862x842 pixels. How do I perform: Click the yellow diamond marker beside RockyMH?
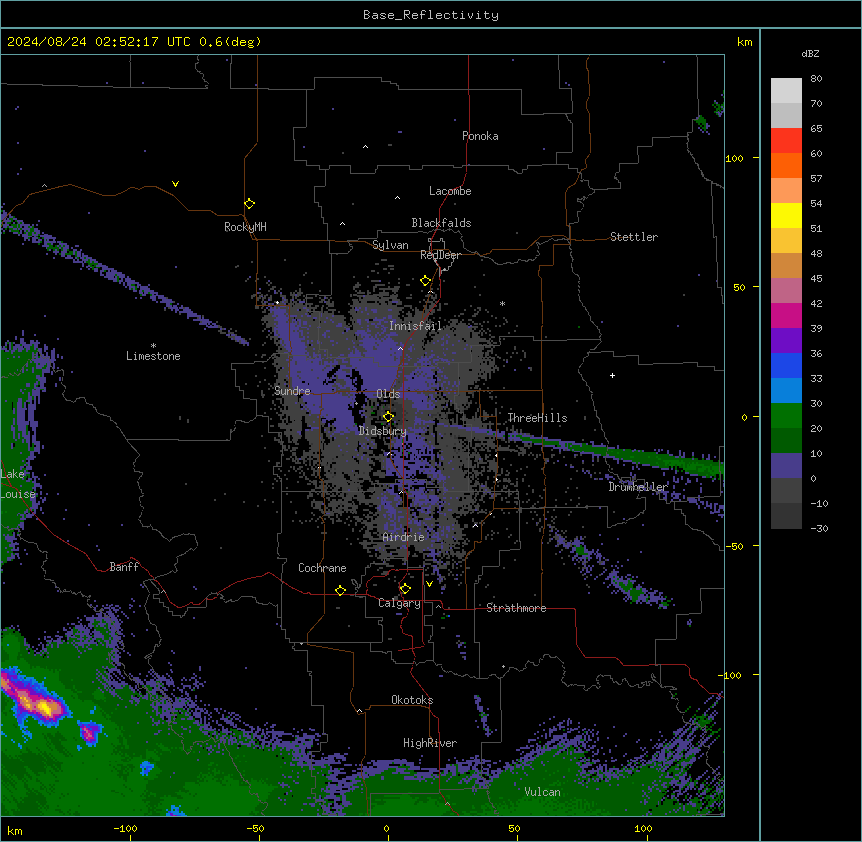click(x=249, y=204)
